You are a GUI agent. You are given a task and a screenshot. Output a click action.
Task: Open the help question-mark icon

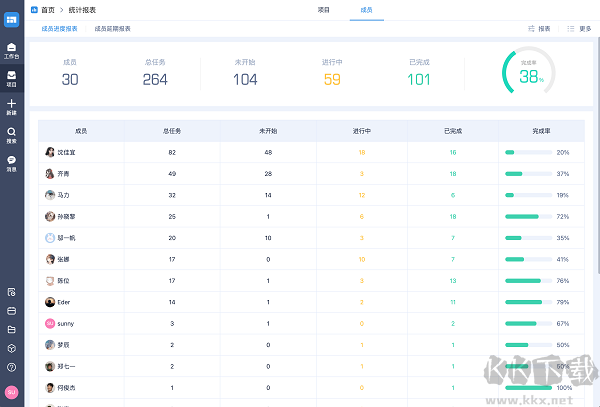(x=11, y=367)
